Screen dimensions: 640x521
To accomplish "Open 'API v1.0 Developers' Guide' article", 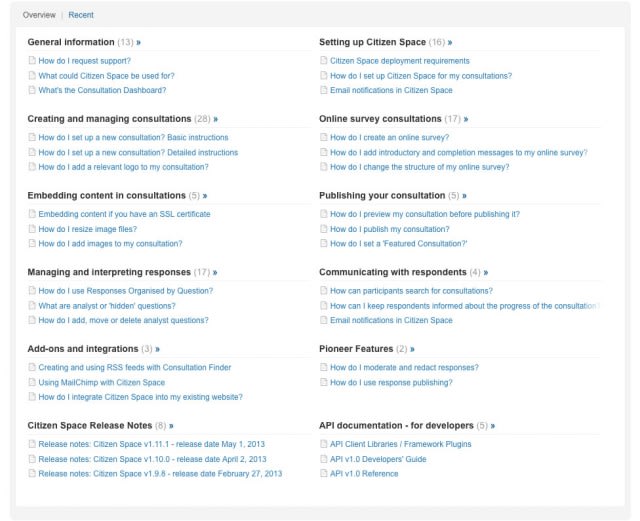I will (378, 459).
